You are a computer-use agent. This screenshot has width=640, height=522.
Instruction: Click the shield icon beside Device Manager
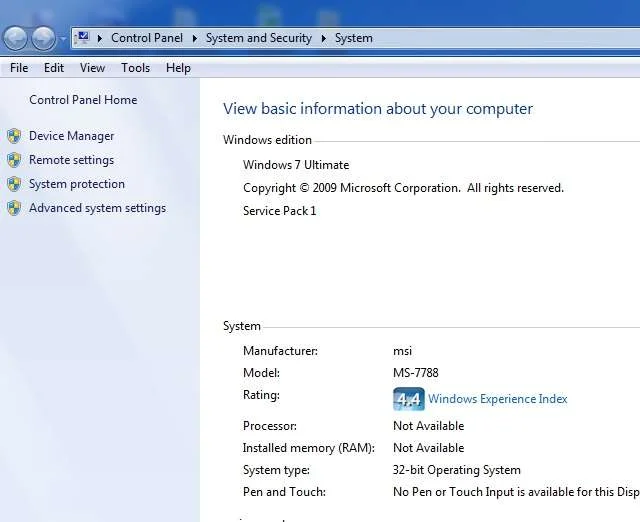coord(14,136)
